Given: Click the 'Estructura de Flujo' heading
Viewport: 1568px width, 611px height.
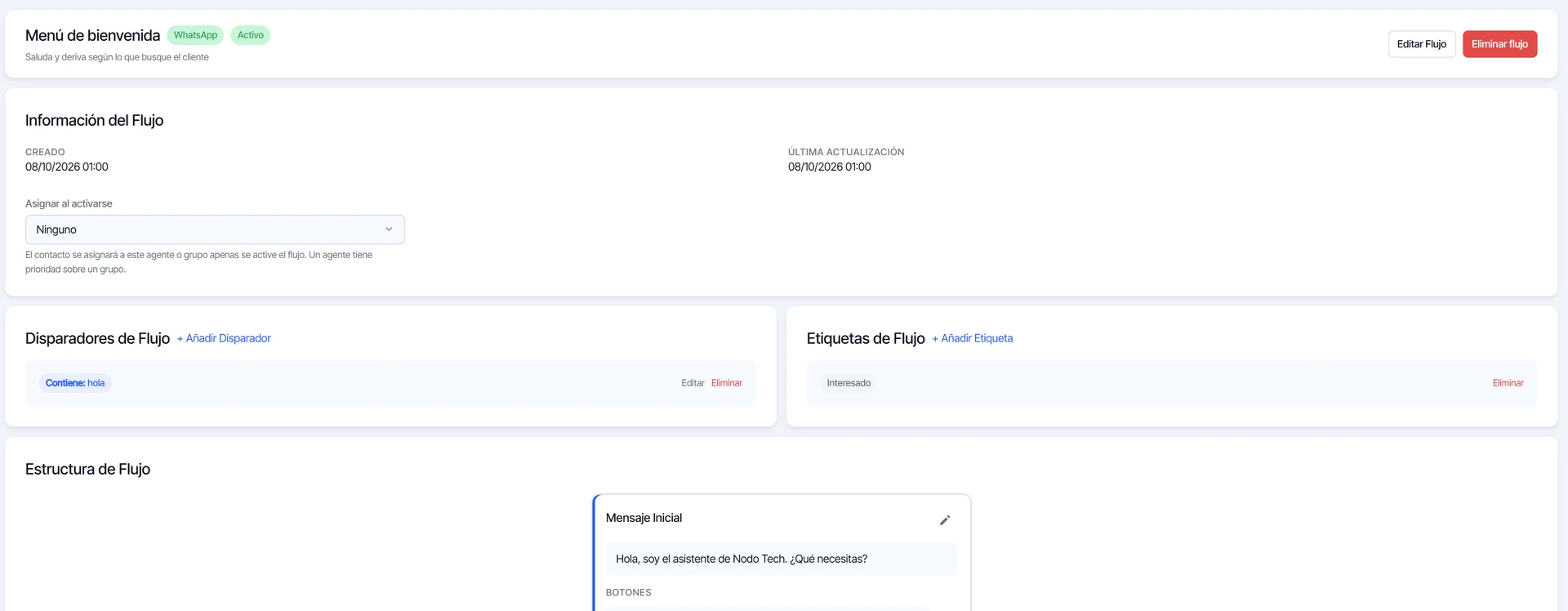Looking at the screenshot, I should (87, 469).
